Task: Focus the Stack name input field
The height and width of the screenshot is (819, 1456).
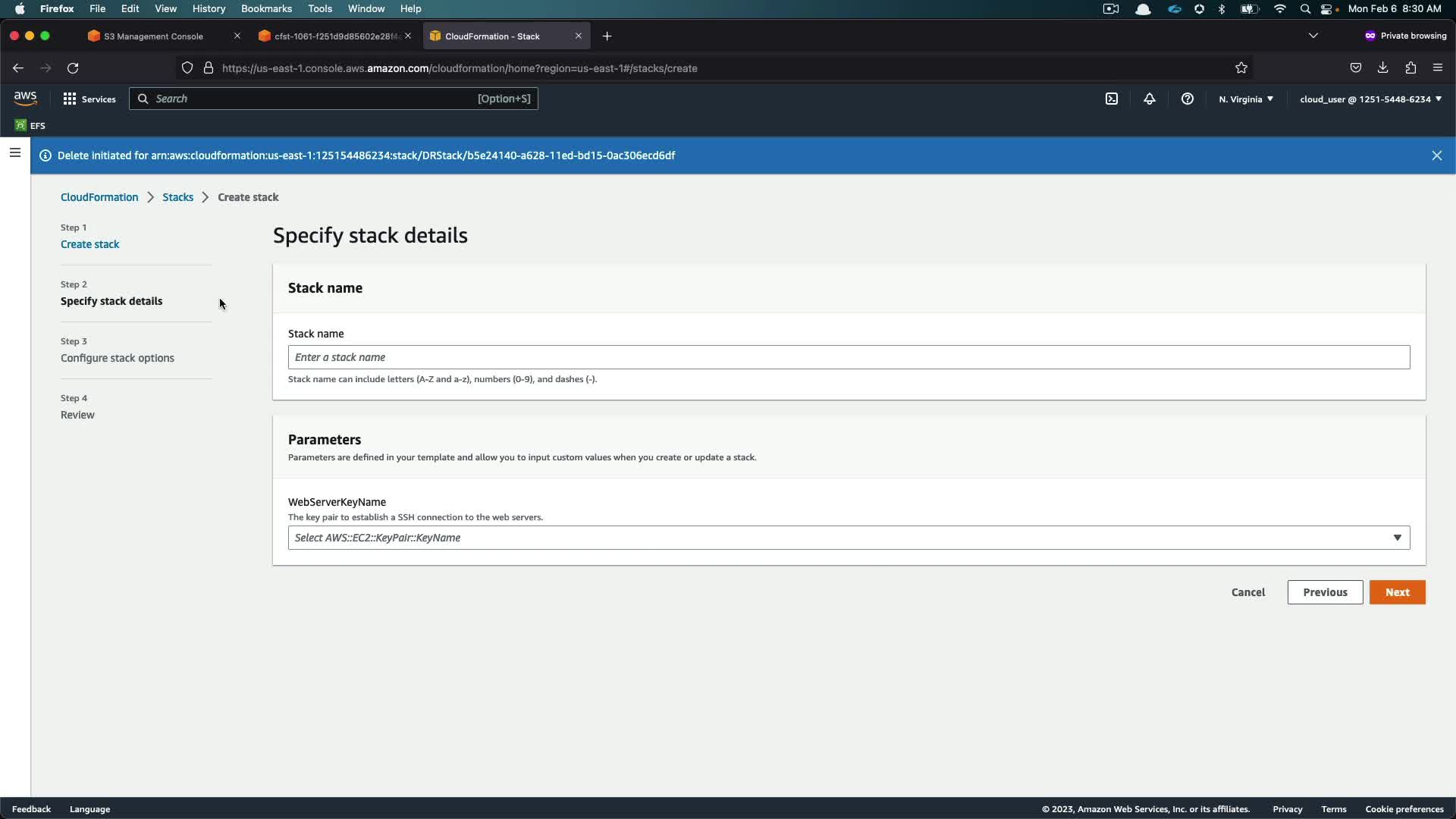Action: (x=849, y=357)
